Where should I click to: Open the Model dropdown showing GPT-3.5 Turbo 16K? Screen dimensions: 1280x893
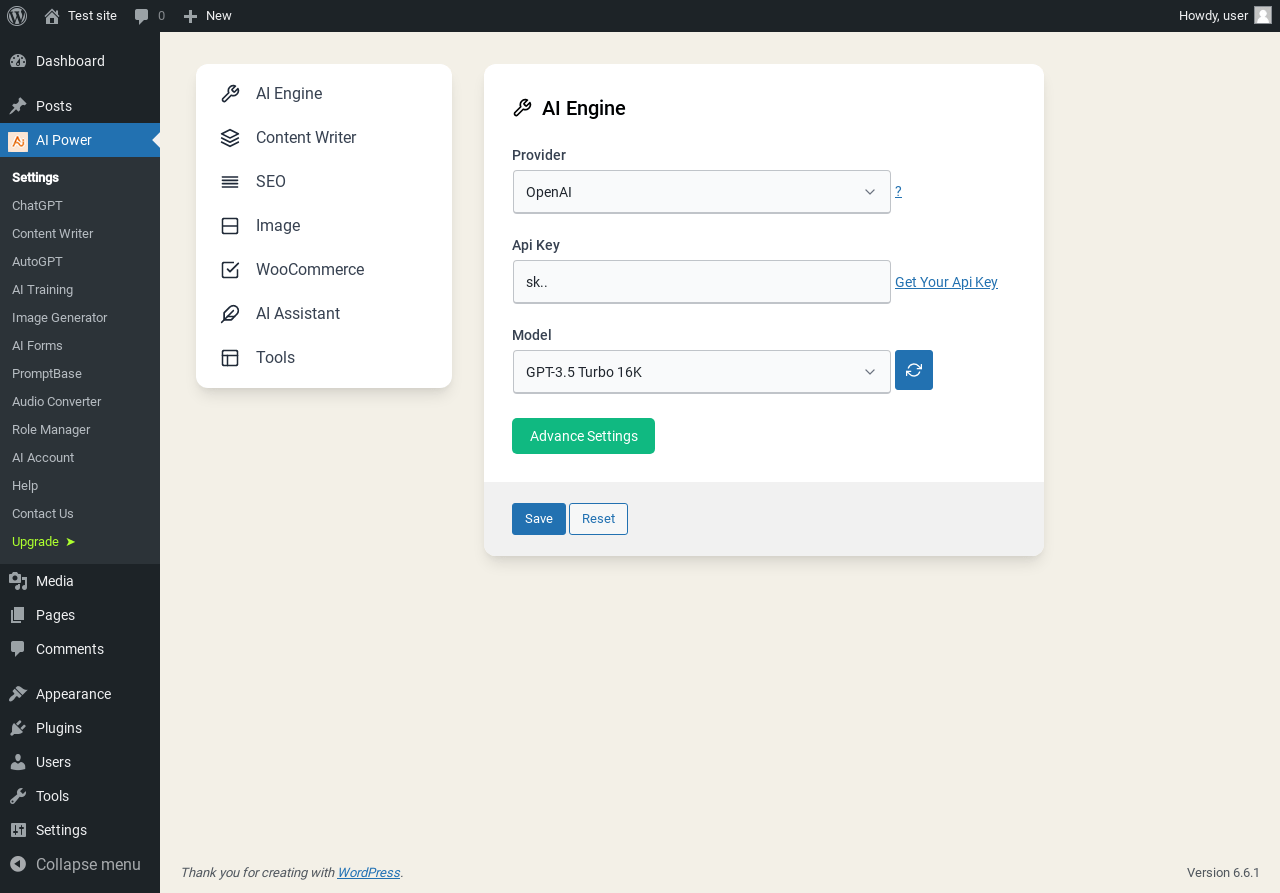(702, 372)
